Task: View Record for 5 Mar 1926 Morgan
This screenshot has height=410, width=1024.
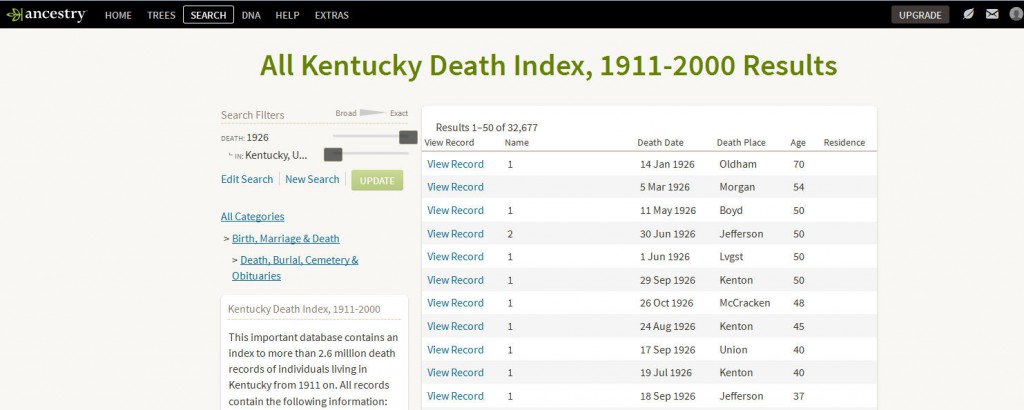Action: tap(455, 187)
